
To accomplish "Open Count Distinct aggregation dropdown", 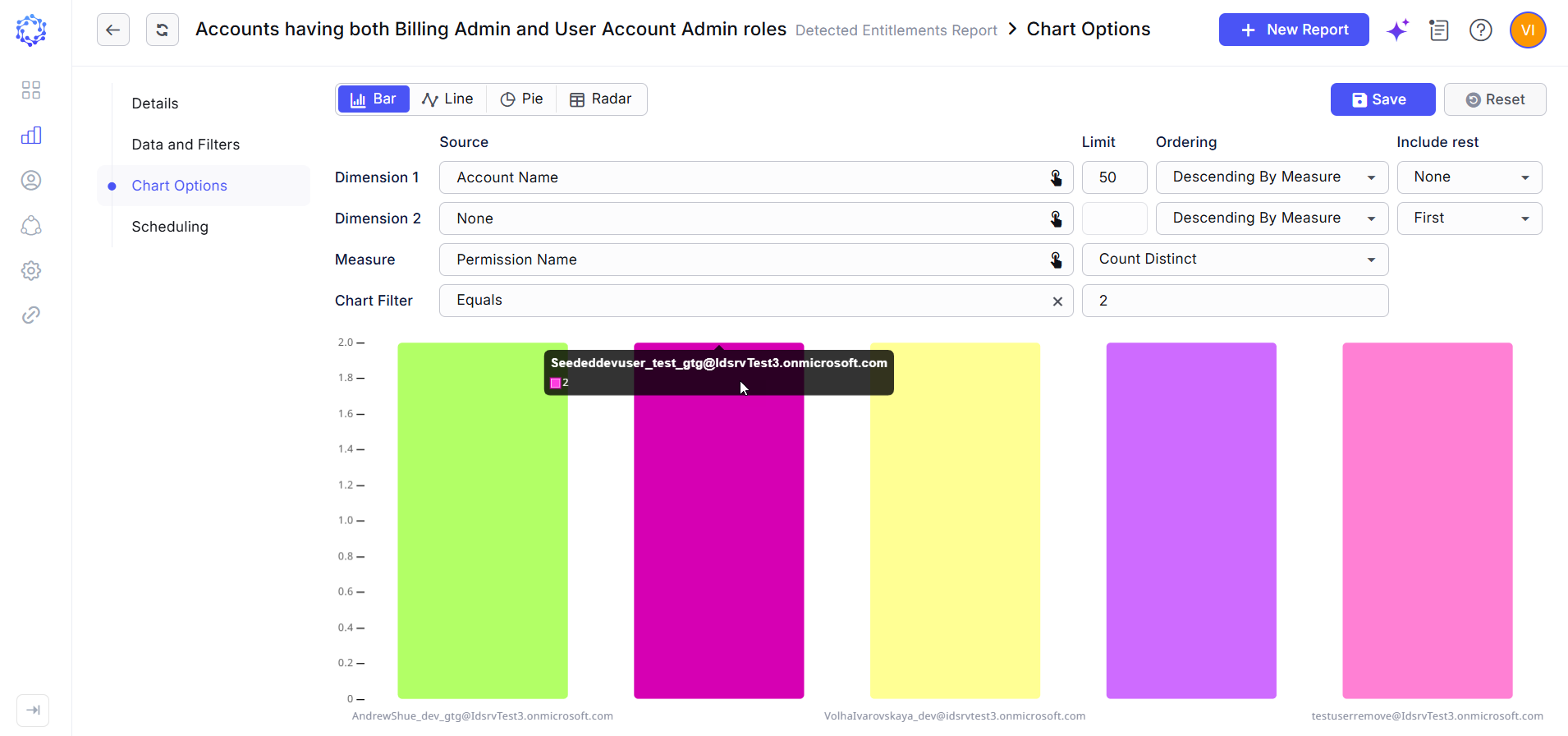I will [1235, 260].
